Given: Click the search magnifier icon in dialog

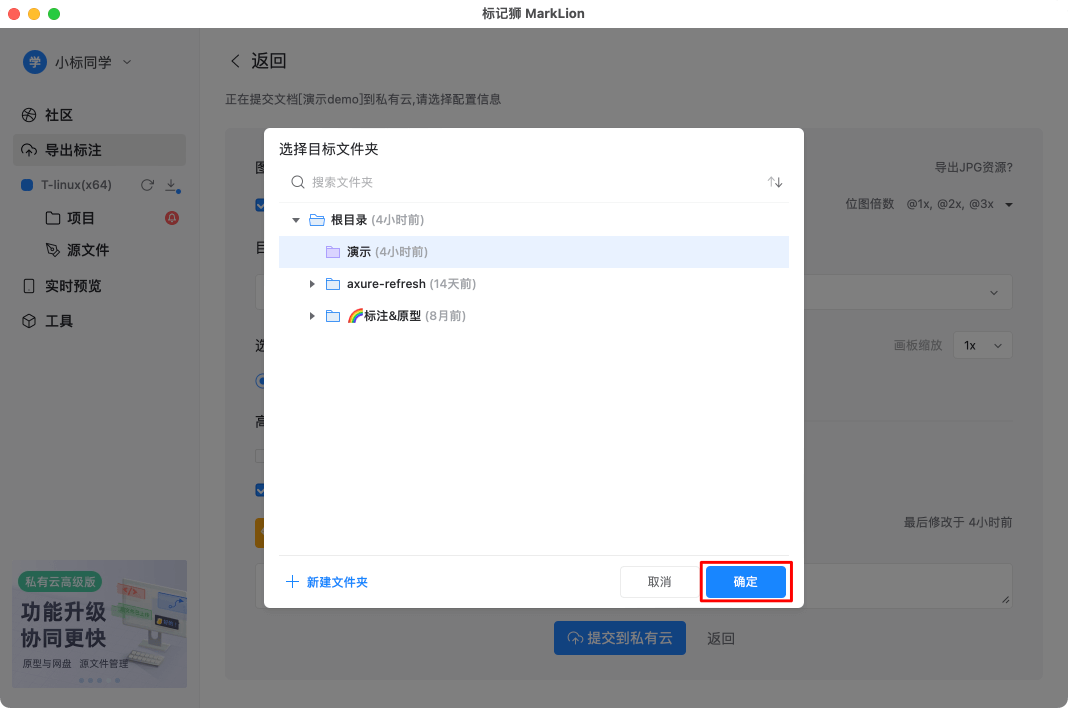Looking at the screenshot, I should point(297,182).
